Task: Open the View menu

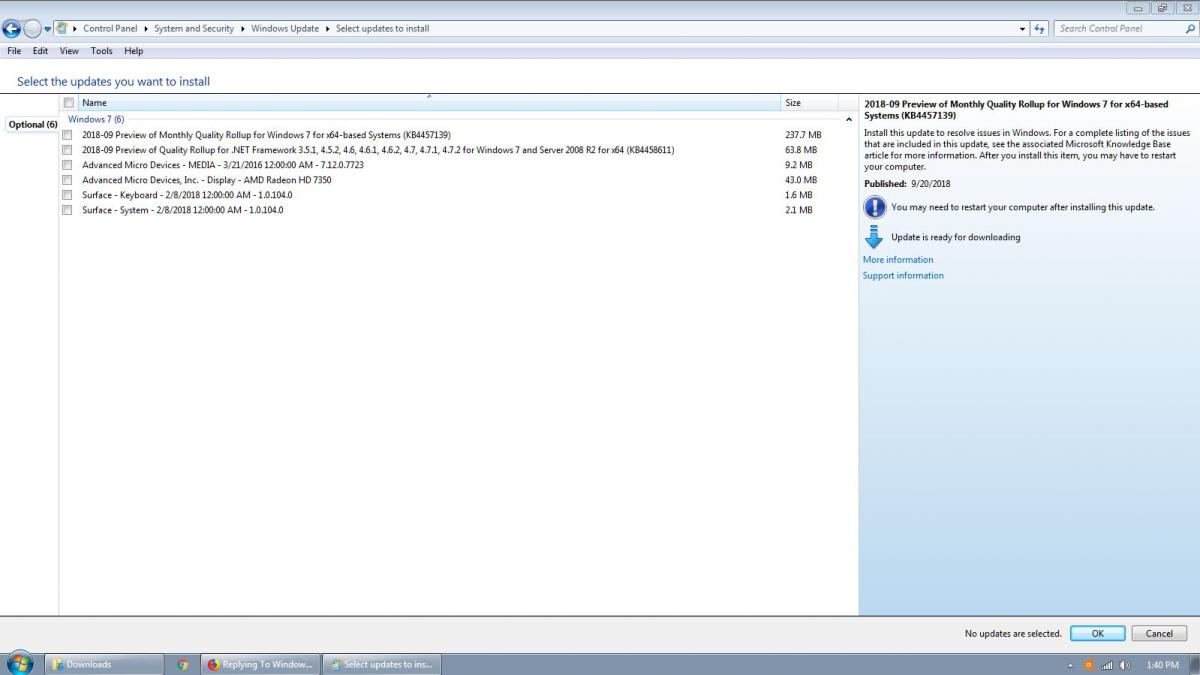Action: (x=69, y=51)
